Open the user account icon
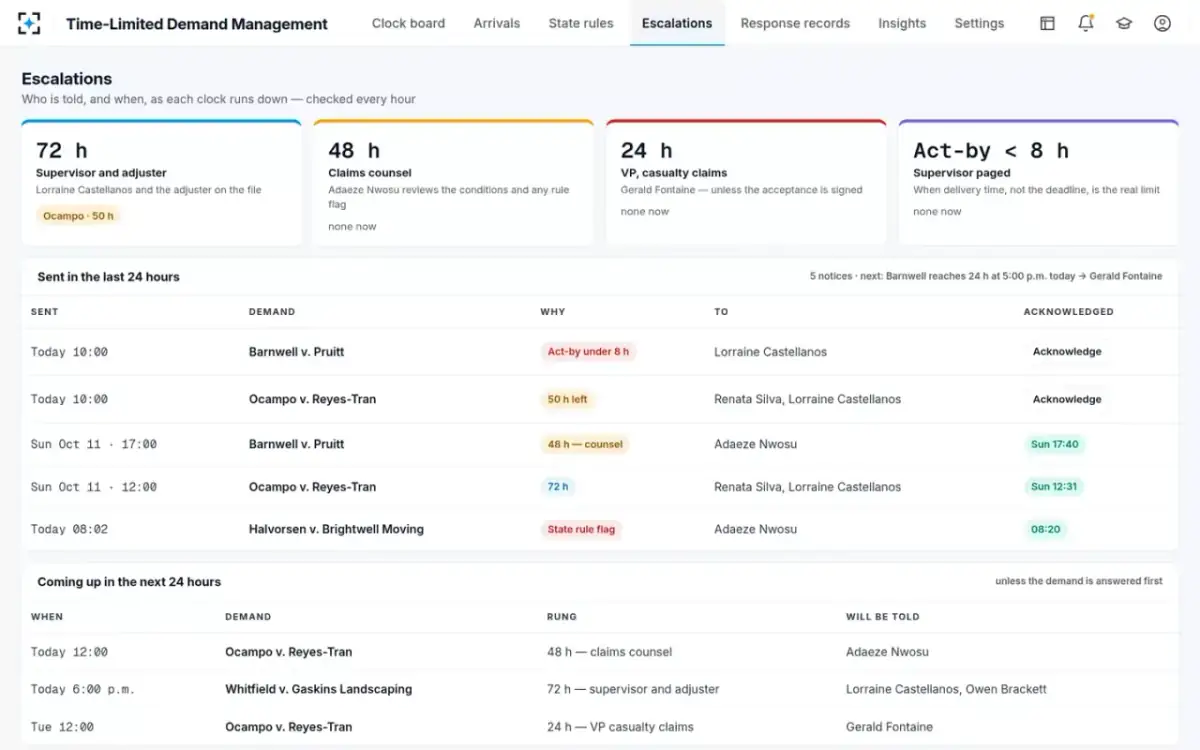The image size is (1200, 750). [x=1162, y=23]
